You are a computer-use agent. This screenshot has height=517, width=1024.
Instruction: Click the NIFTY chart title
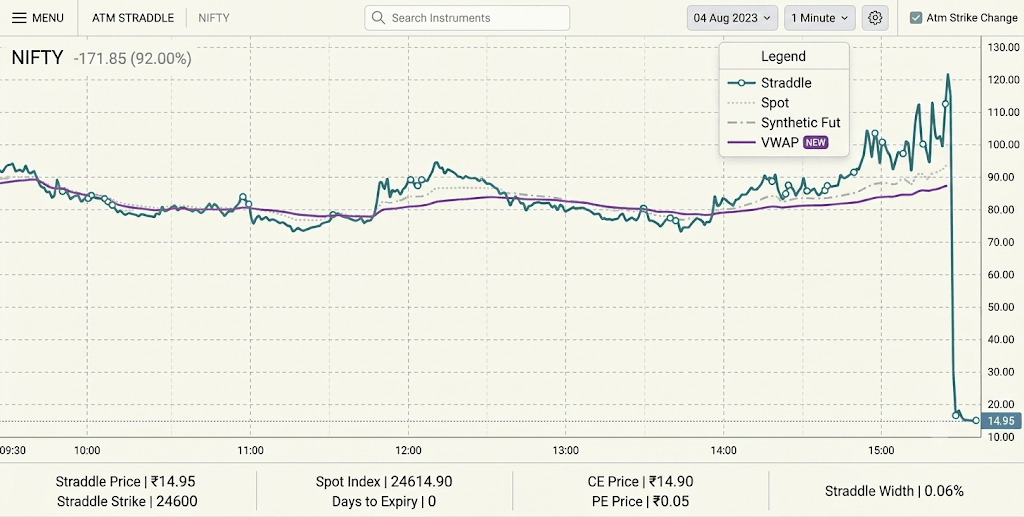point(37,57)
